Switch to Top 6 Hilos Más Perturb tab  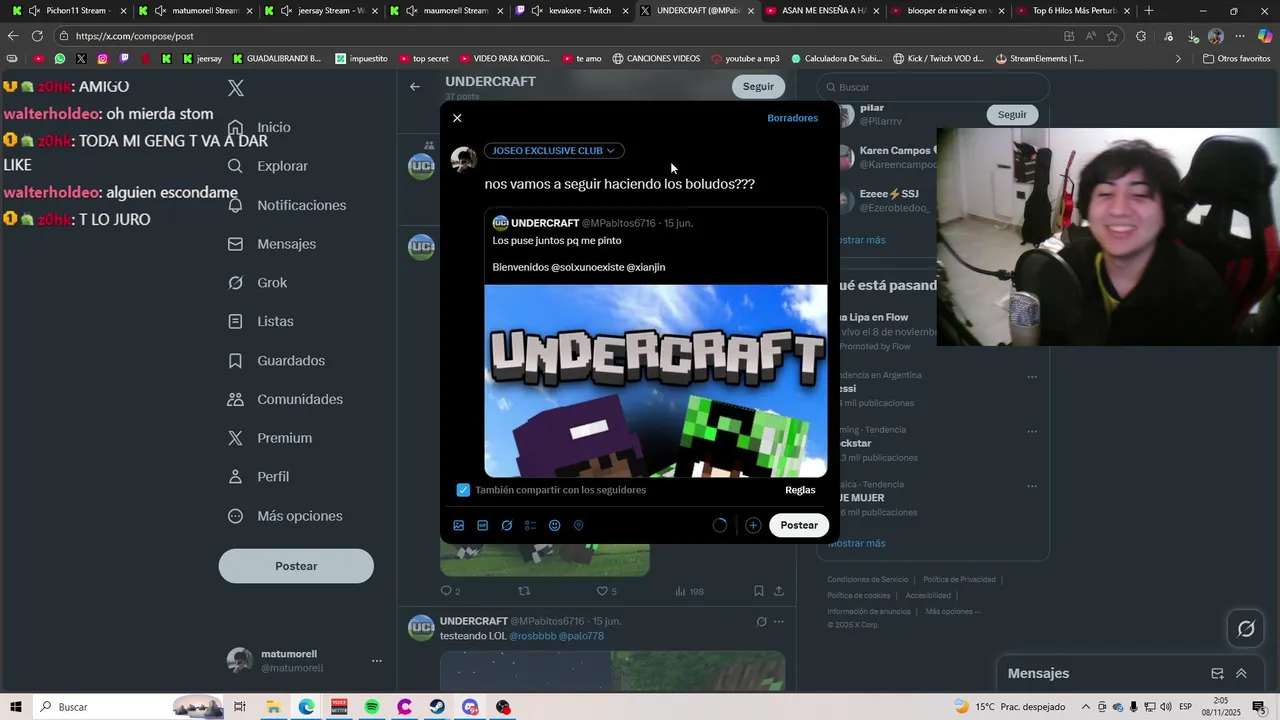1072,11
